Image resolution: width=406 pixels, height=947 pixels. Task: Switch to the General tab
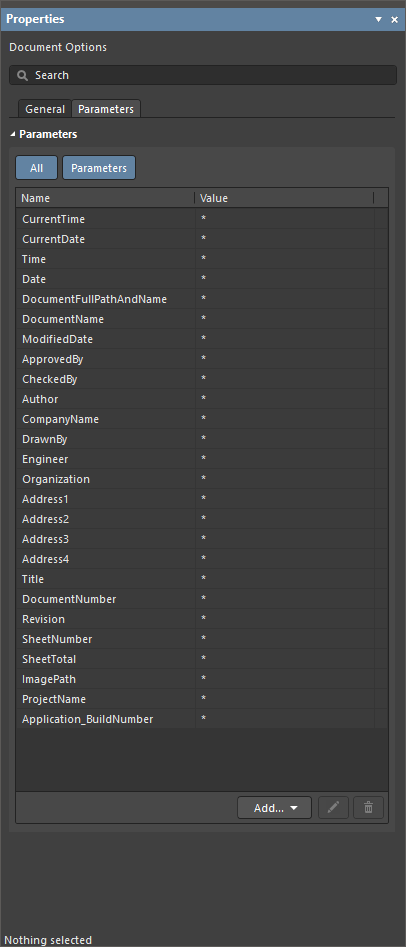(x=45, y=109)
